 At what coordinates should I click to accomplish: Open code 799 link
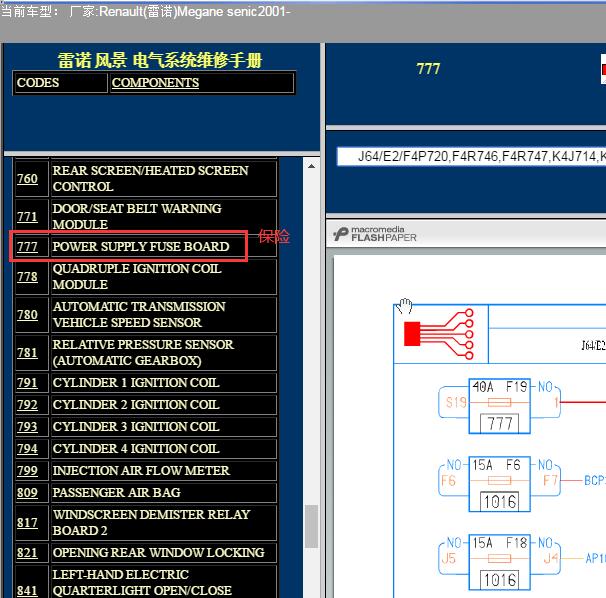[27, 471]
